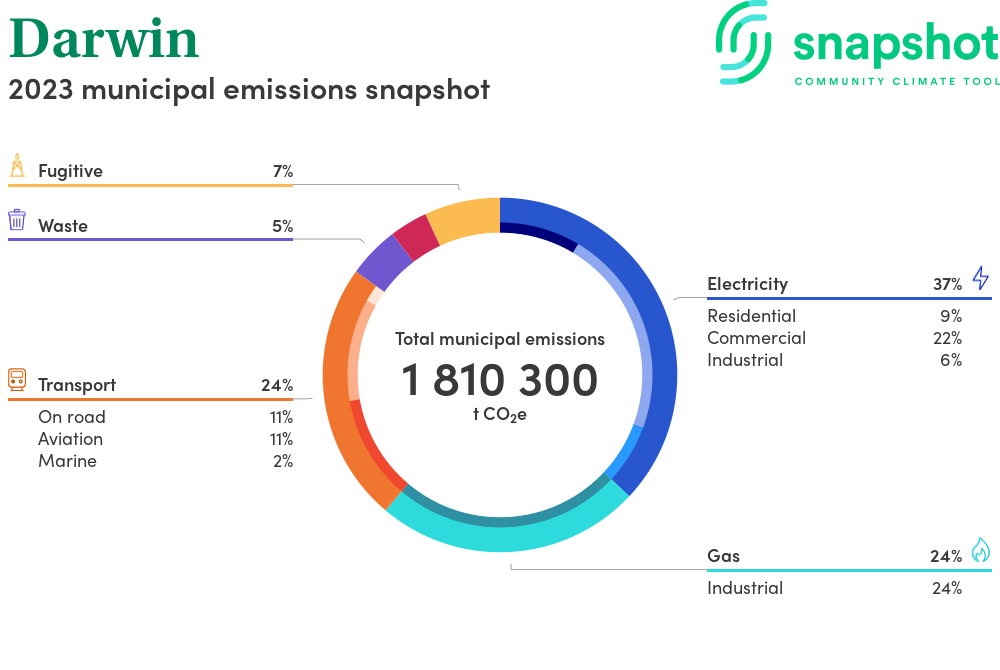Click the total emissions 1 810 300 figure
The image size is (1000, 670).
point(499,381)
